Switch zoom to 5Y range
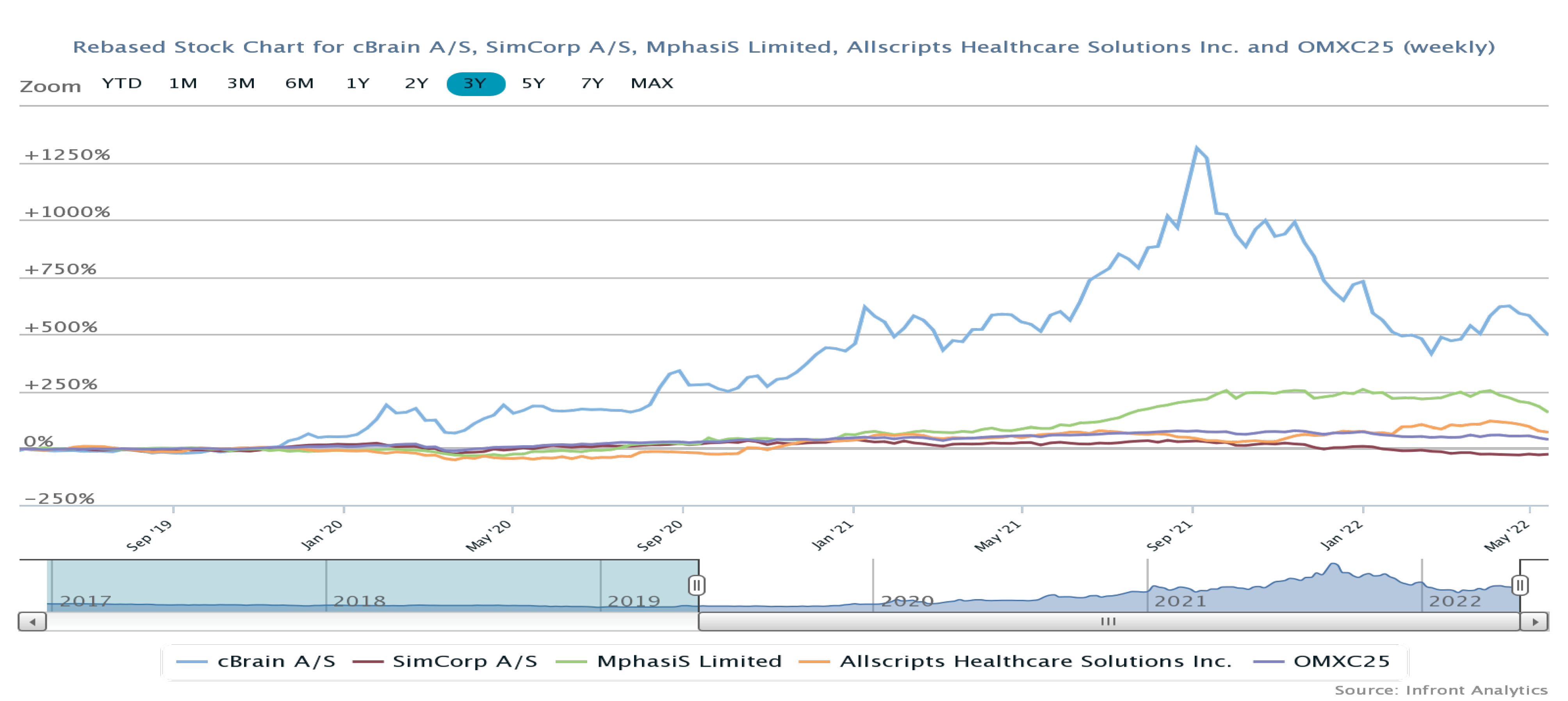This screenshot has width=1568, height=701. (533, 84)
